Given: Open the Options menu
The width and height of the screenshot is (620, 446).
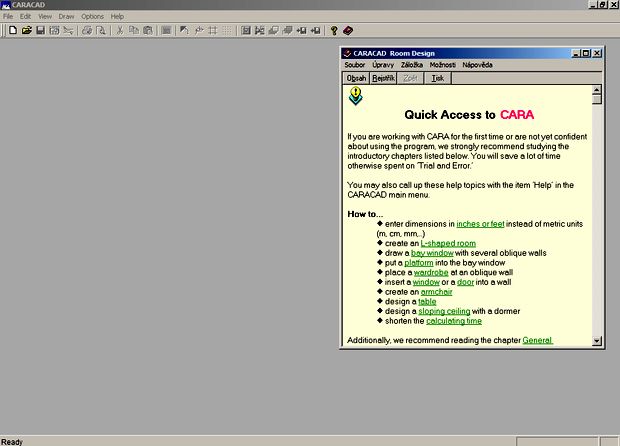Looking at the screenshot, I should pyautogui.click(x=93, y=16).
